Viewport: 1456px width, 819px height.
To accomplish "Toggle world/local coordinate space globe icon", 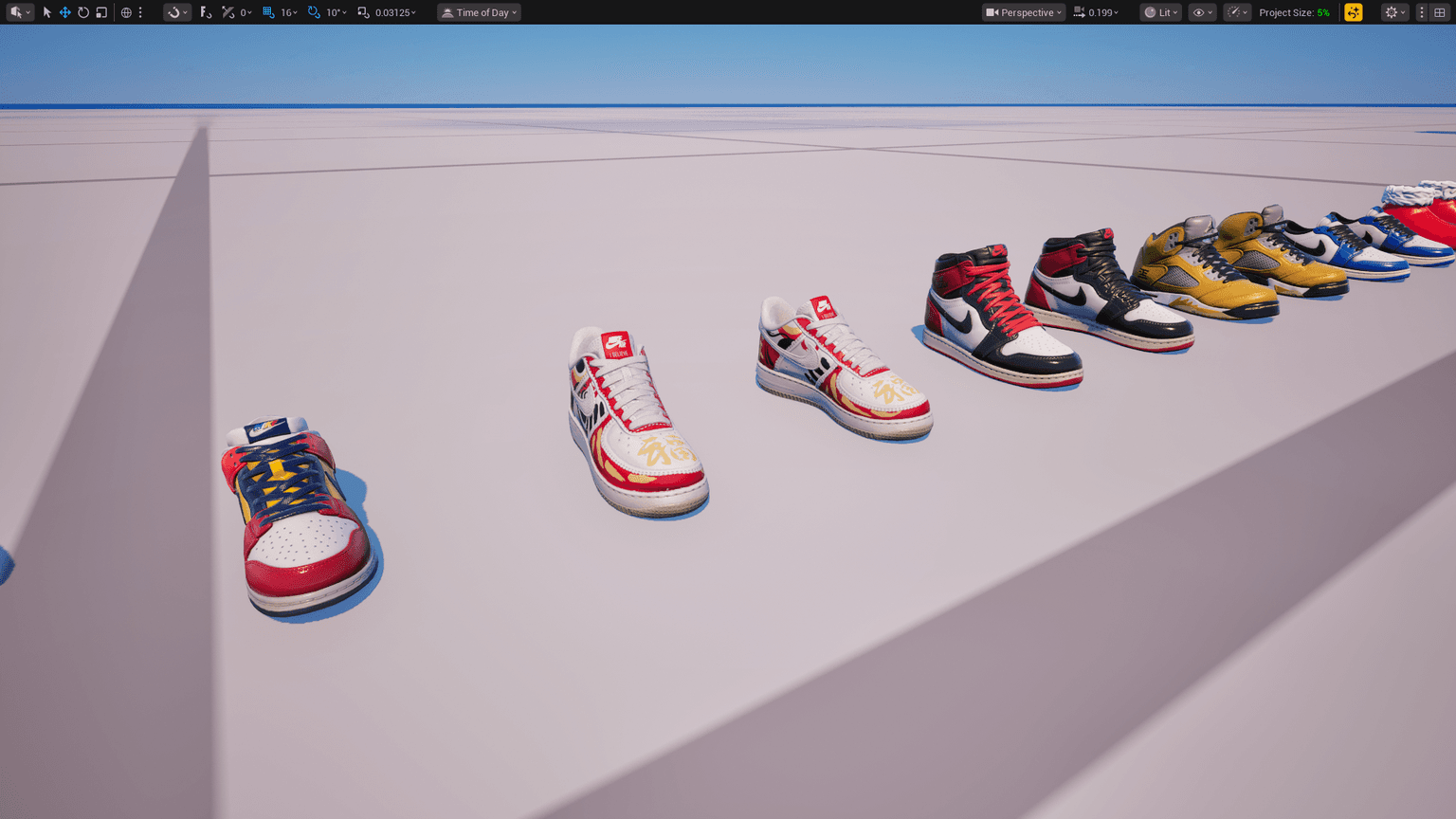I will point(126,12).
